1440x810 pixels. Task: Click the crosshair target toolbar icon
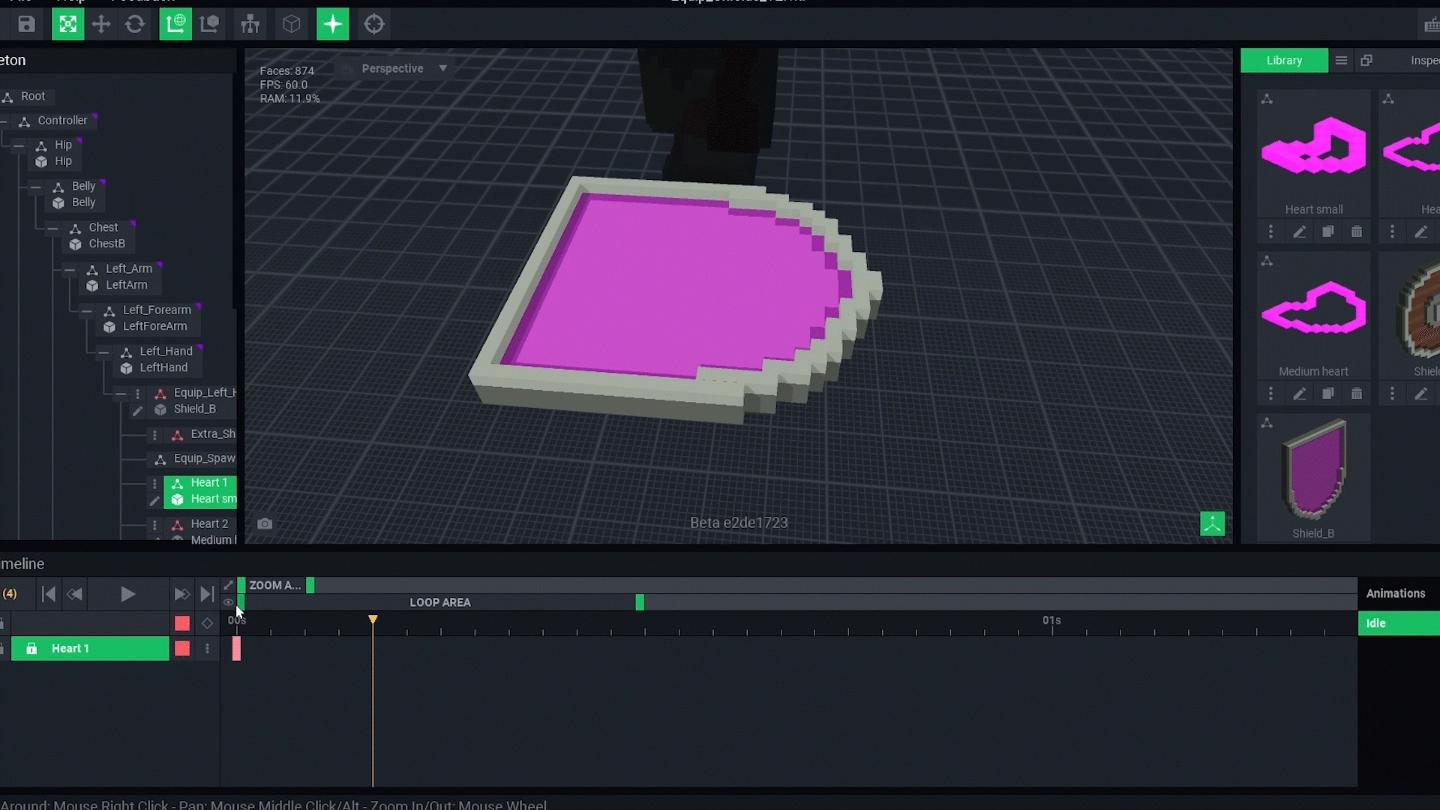(x=374, y=24)
